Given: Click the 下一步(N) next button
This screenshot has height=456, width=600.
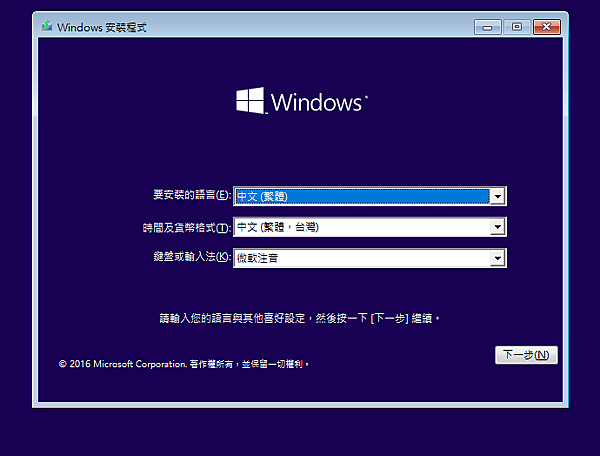Looking at the screenshot, I should pyautogui.click(x=526, y=355).
